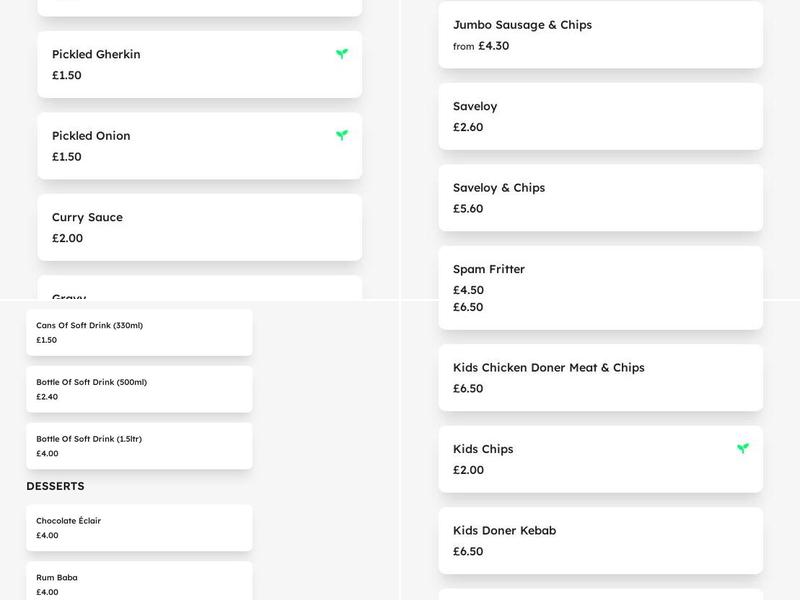Click the vegan leaf icon on Kids Chips
The width and height of the screenshot is (800, 600).
click(x=743, y=449)
